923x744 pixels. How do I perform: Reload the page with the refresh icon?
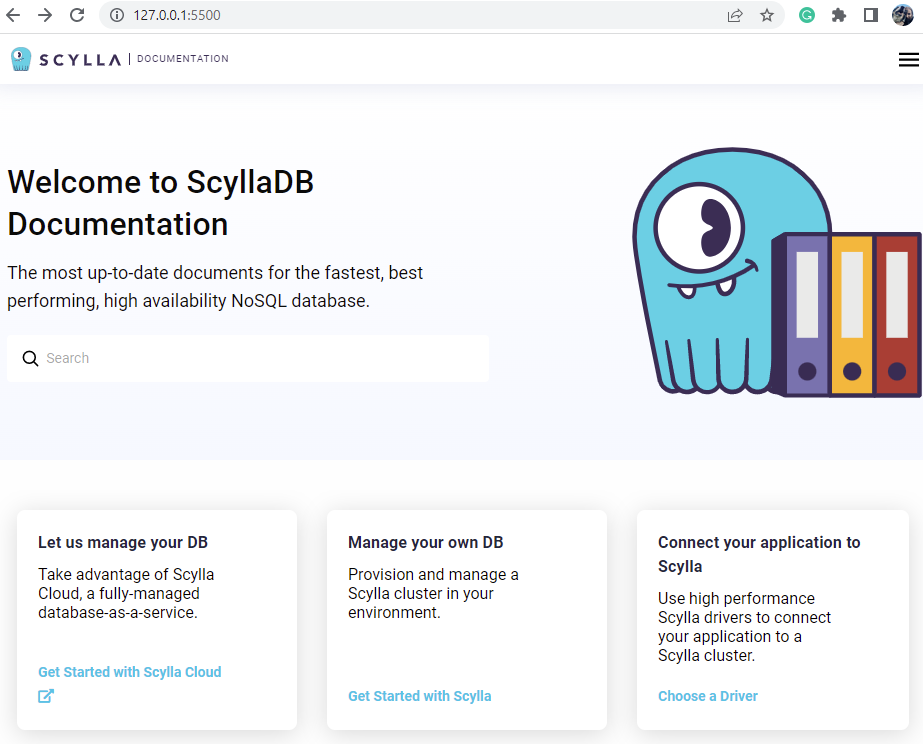tap(77, 15)
